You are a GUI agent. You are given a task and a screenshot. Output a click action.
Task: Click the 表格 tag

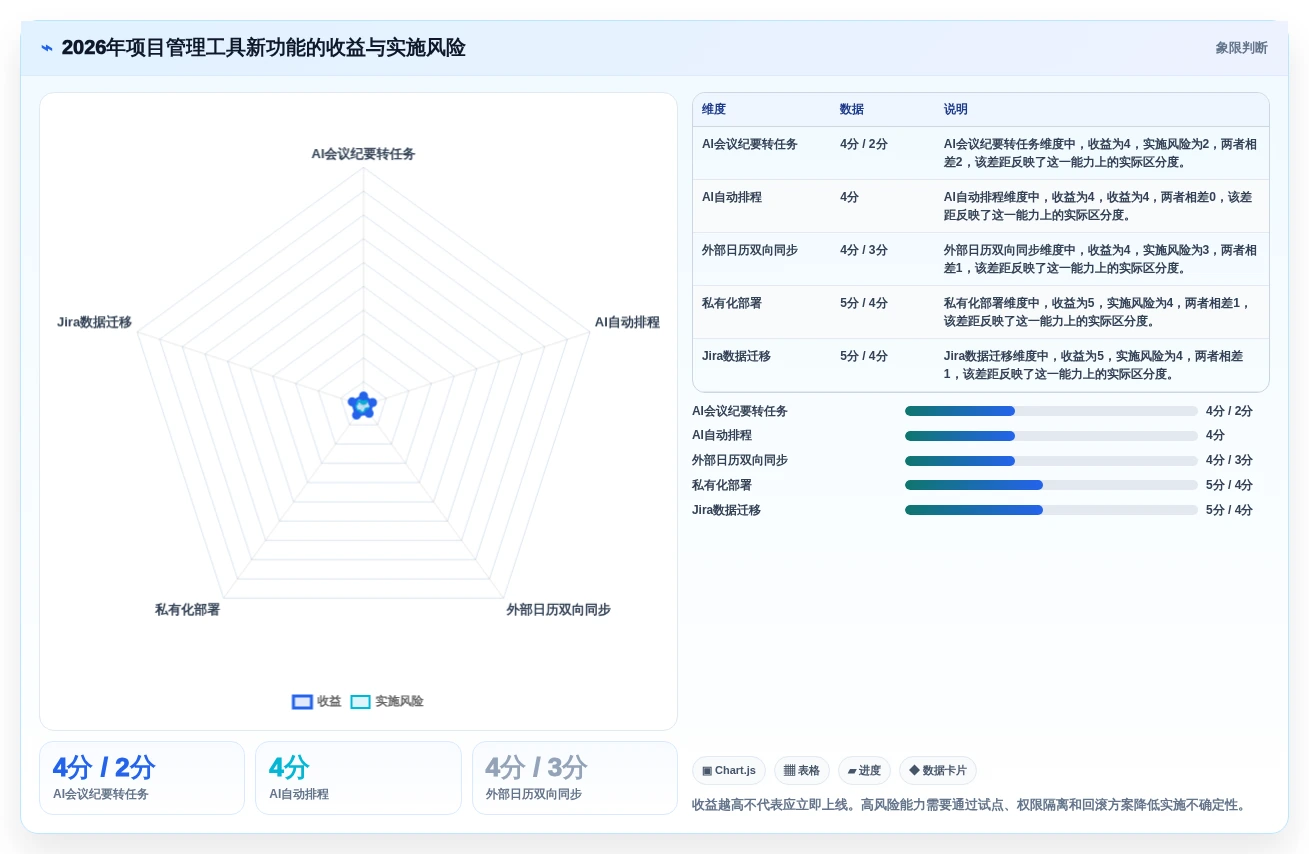pyautogui.click(x=802, y=771)
